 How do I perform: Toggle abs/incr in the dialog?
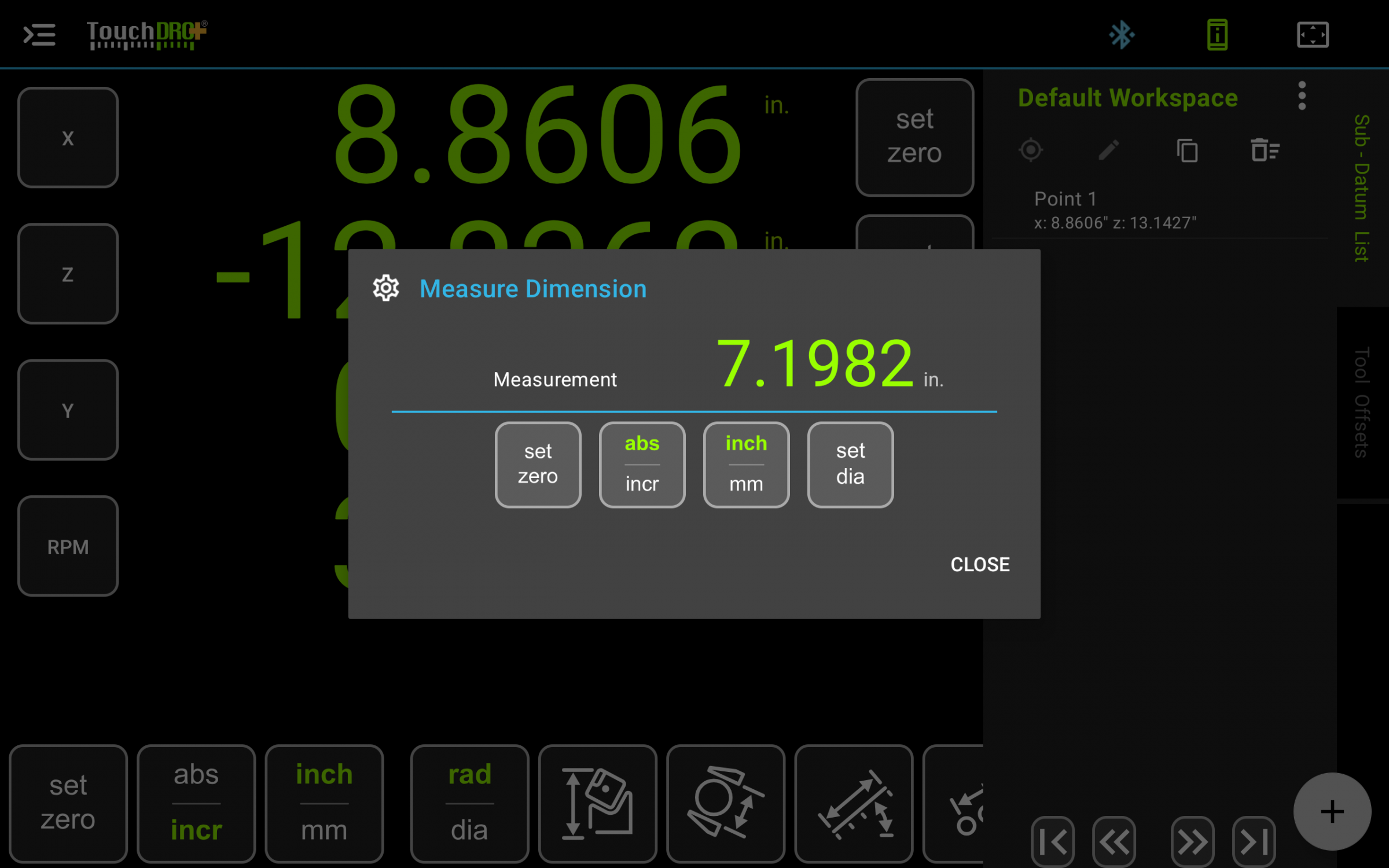pos(642,465)
